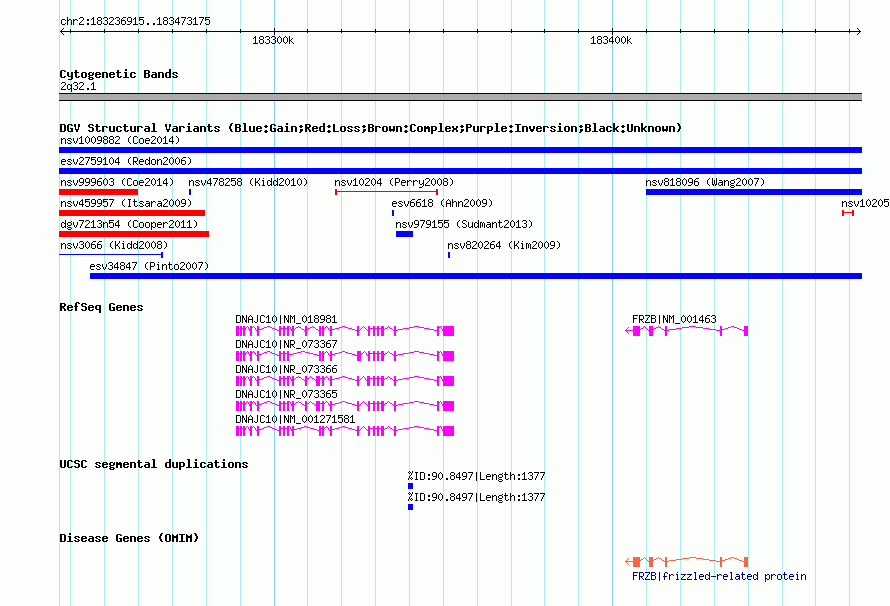Click the Disease Genes (OMIM) track title

[x=129, y=538]
